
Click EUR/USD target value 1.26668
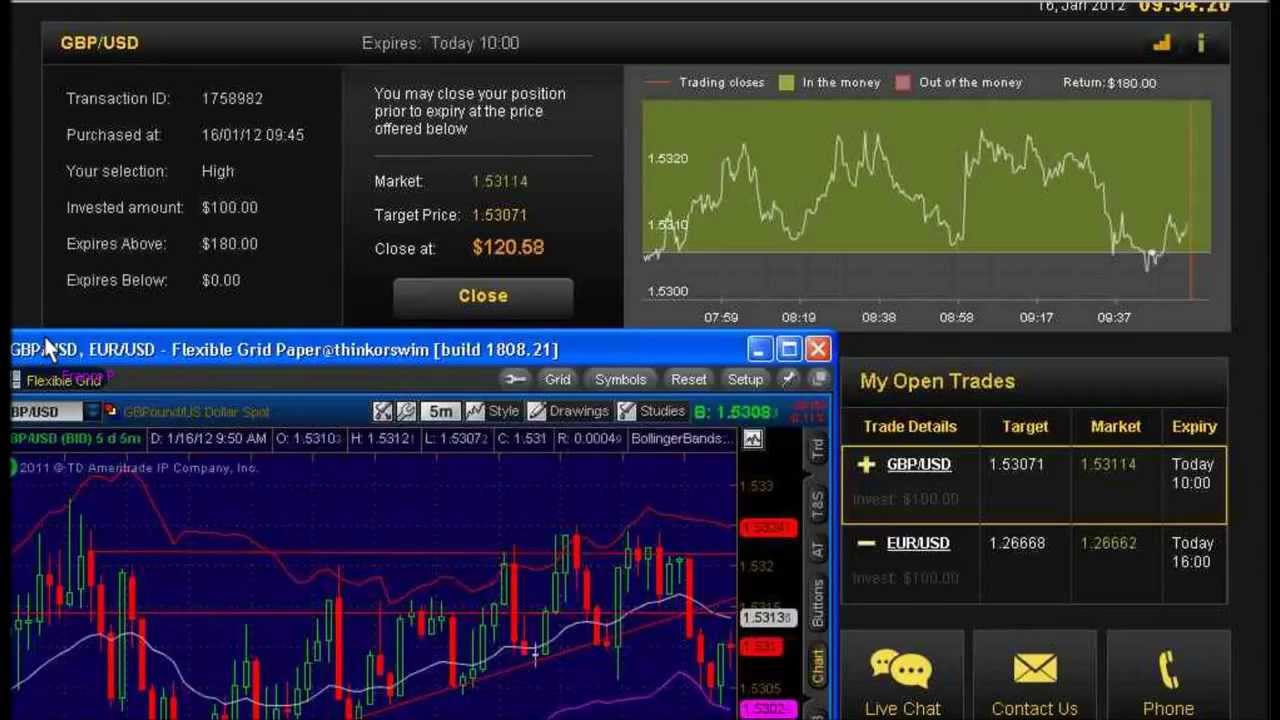point(1016,543)
